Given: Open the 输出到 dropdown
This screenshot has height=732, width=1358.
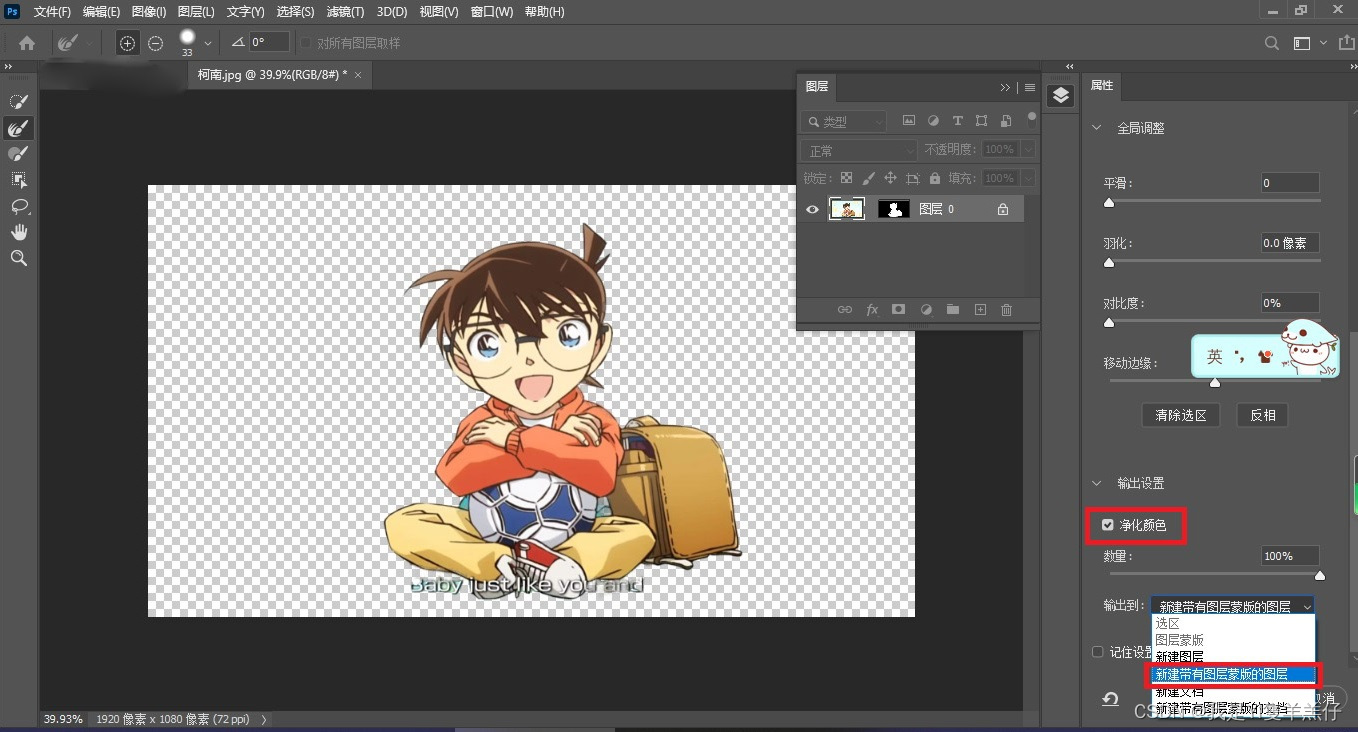Looking at the screenshot, I should tap(1233, 606).
